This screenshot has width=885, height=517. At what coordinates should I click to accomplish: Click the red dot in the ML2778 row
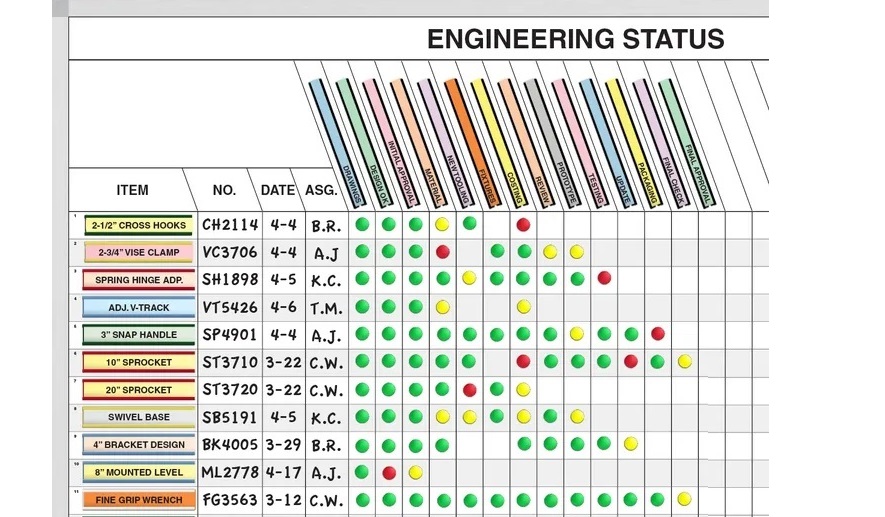tap(389, 472)
